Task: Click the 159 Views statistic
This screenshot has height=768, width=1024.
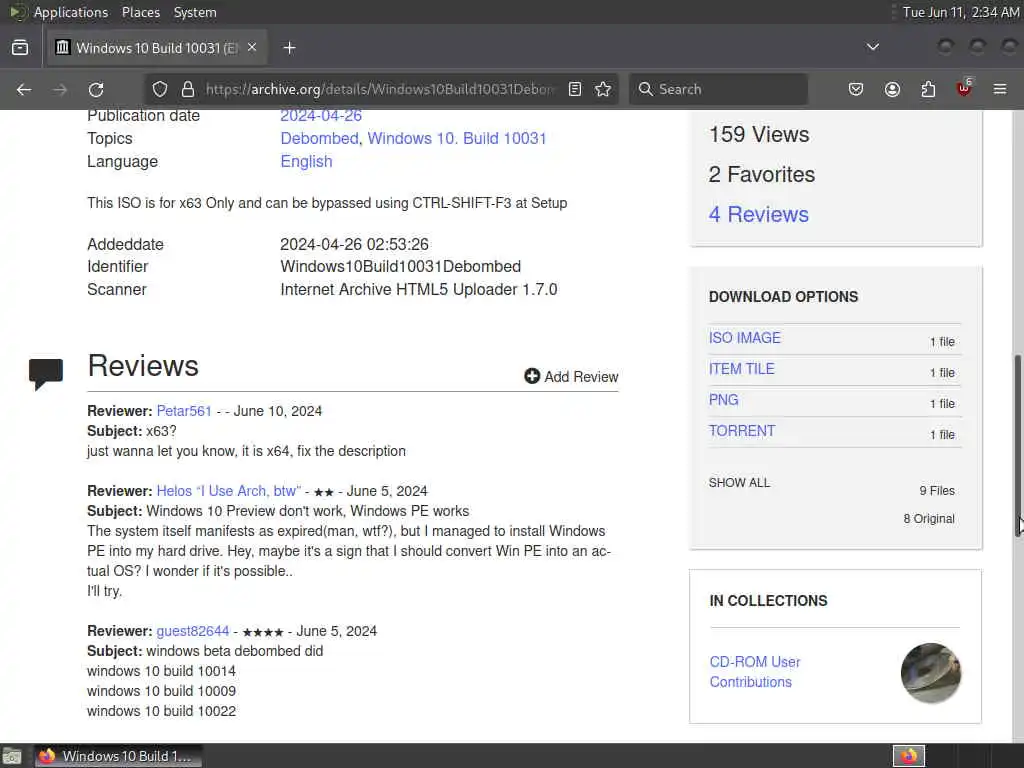Action: coord(759,135)
